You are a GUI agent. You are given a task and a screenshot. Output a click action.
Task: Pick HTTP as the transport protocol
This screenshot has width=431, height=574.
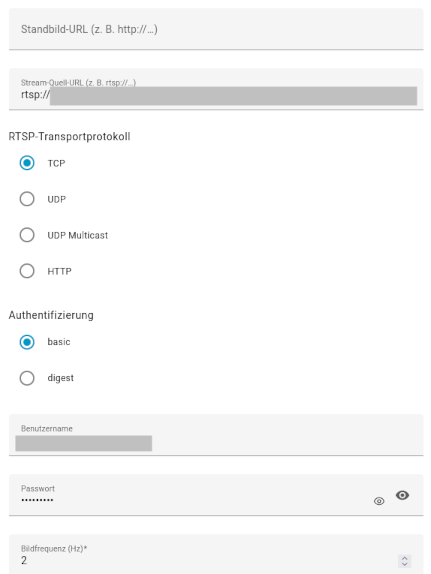coord(27,271)
